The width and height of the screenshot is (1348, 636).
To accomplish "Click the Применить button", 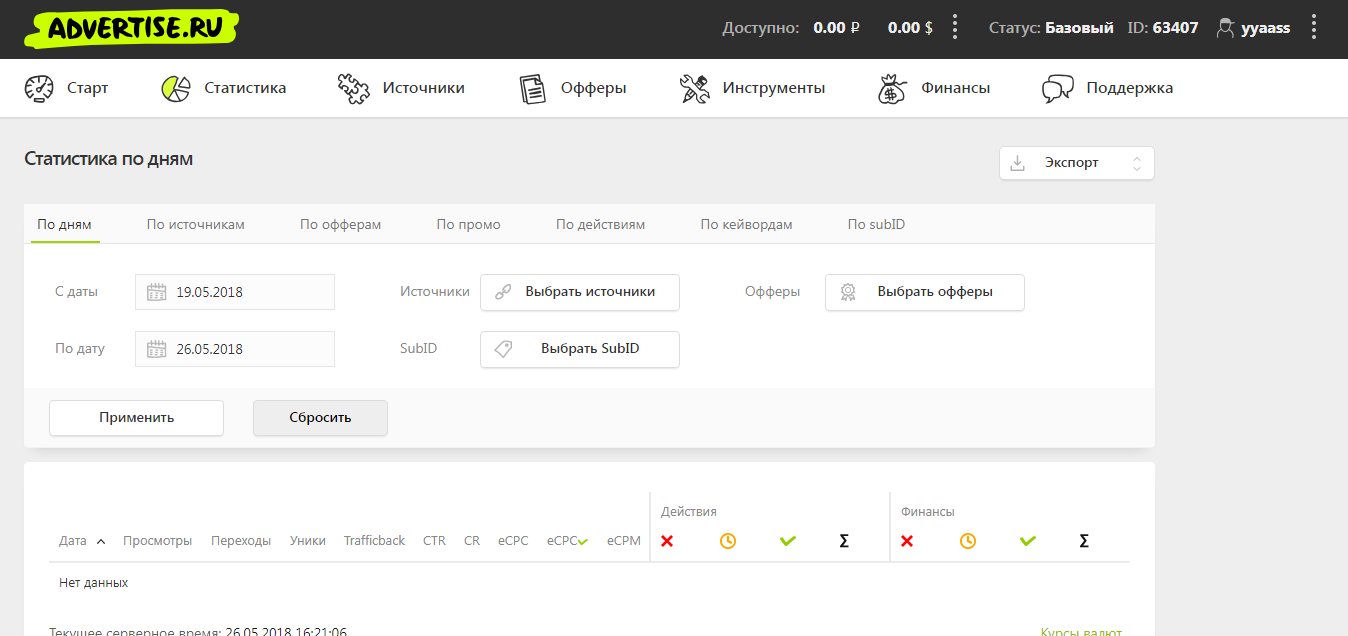I will click(137, 417).
